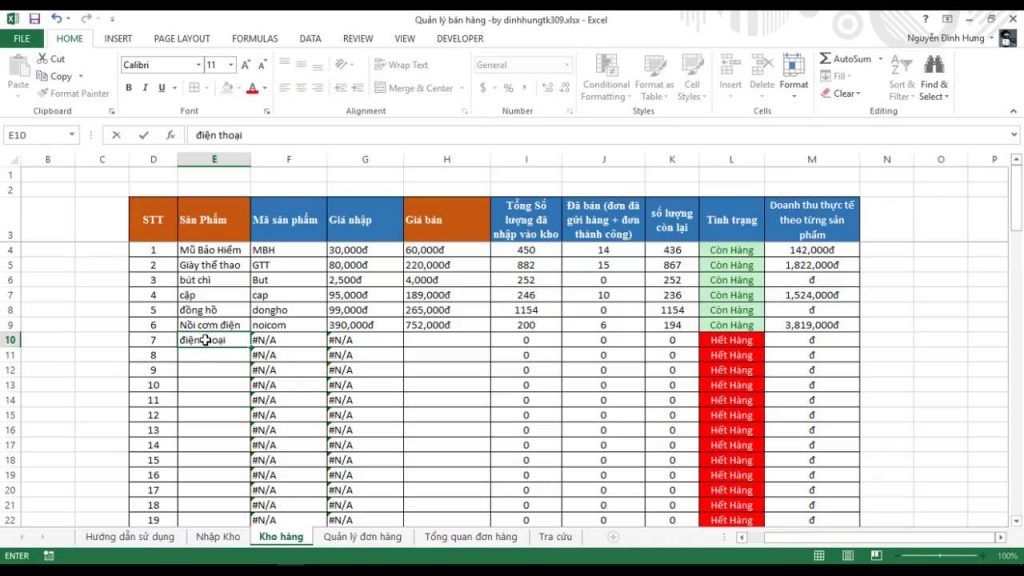Open the Nhập Kho sheet tab
This screenshot has height=576, width=1024.
[x=218, y=537]
